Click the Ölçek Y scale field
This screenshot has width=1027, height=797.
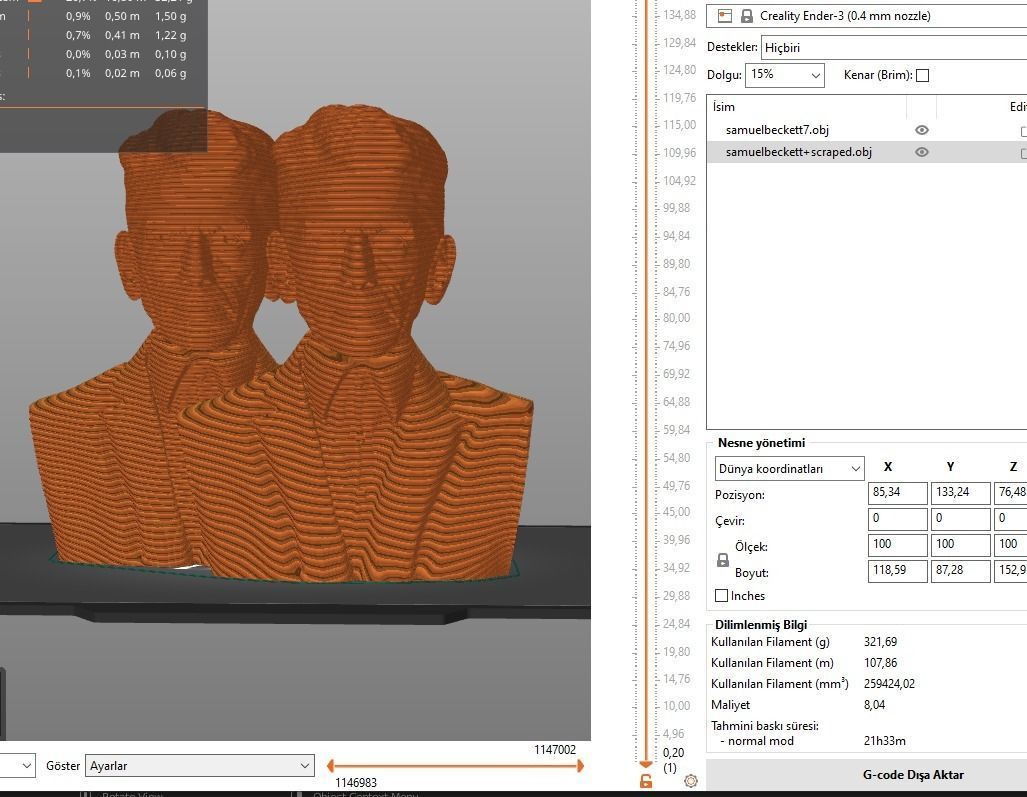[960, 545]
